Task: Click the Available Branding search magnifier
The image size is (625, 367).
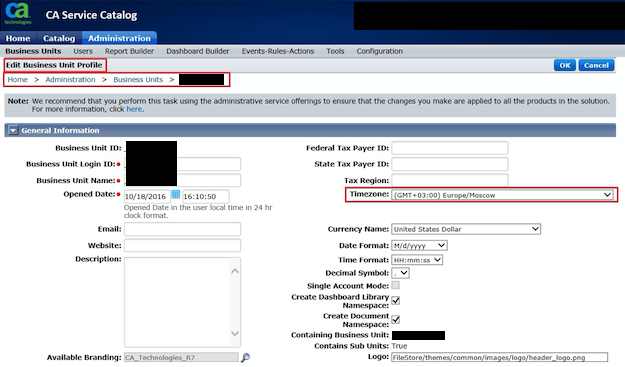Action: coord(246,357)
